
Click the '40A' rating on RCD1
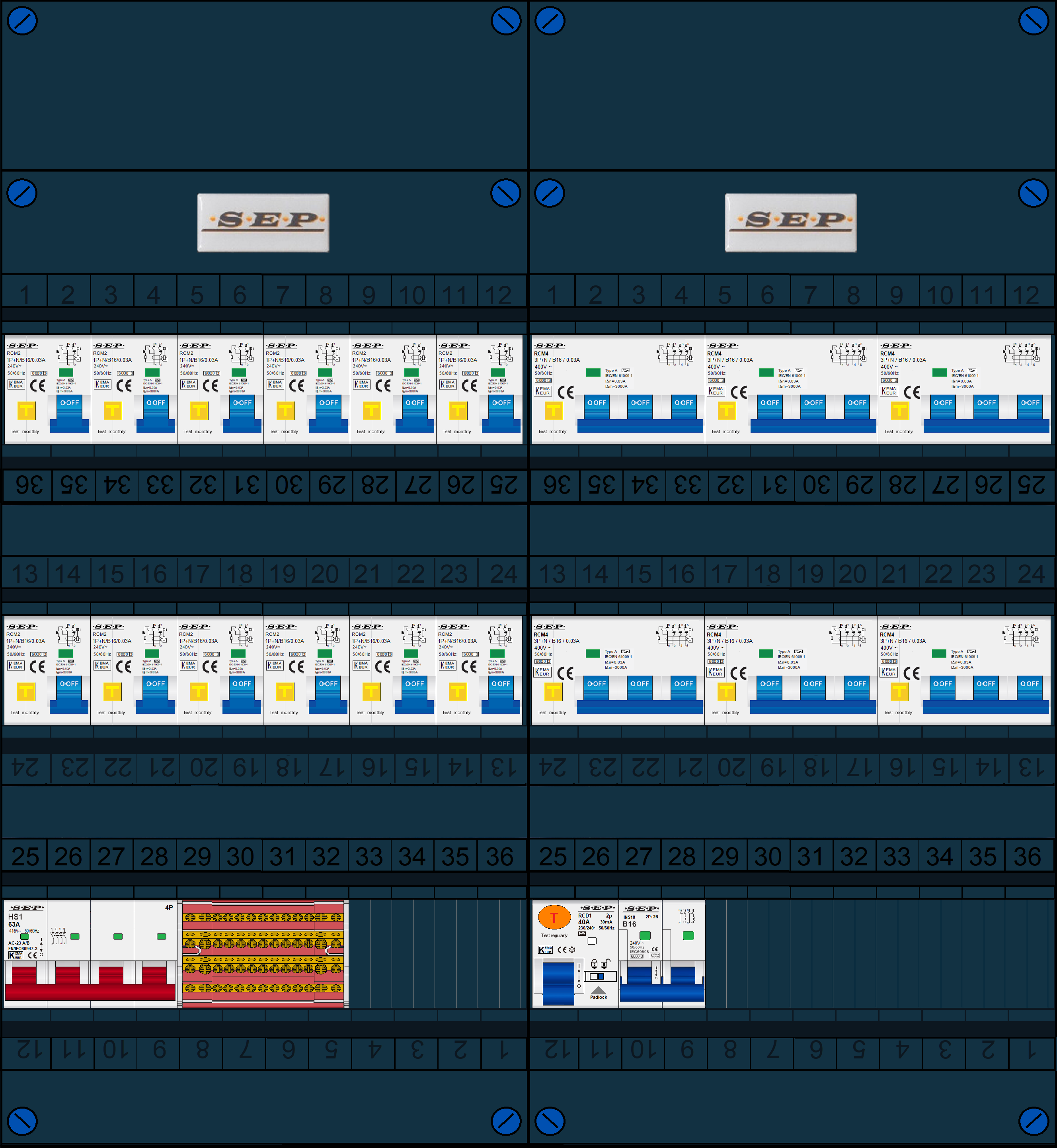pyautogui.click(x=583, y=922)
